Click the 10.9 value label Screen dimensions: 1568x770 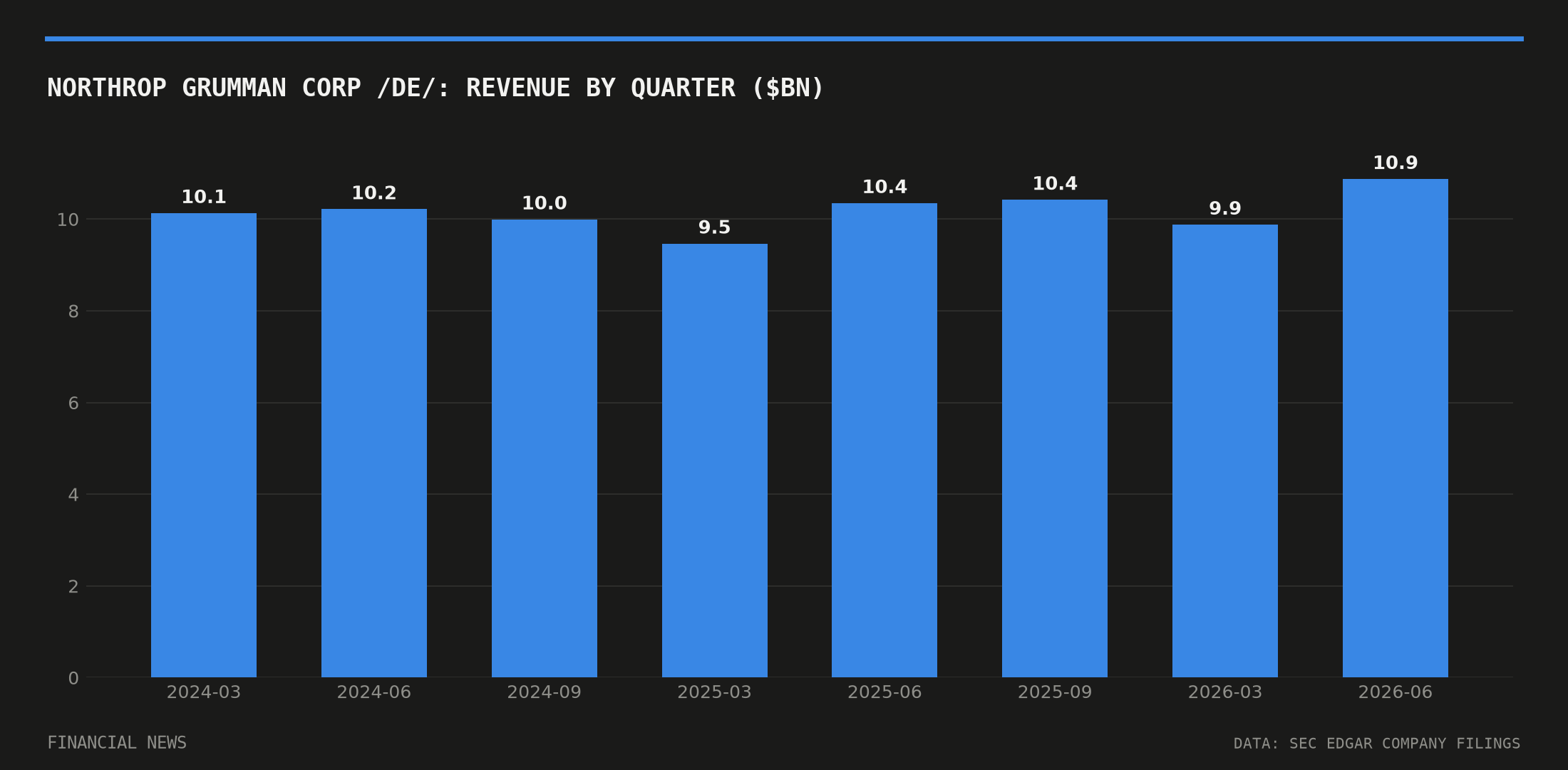coord(1396,163)
